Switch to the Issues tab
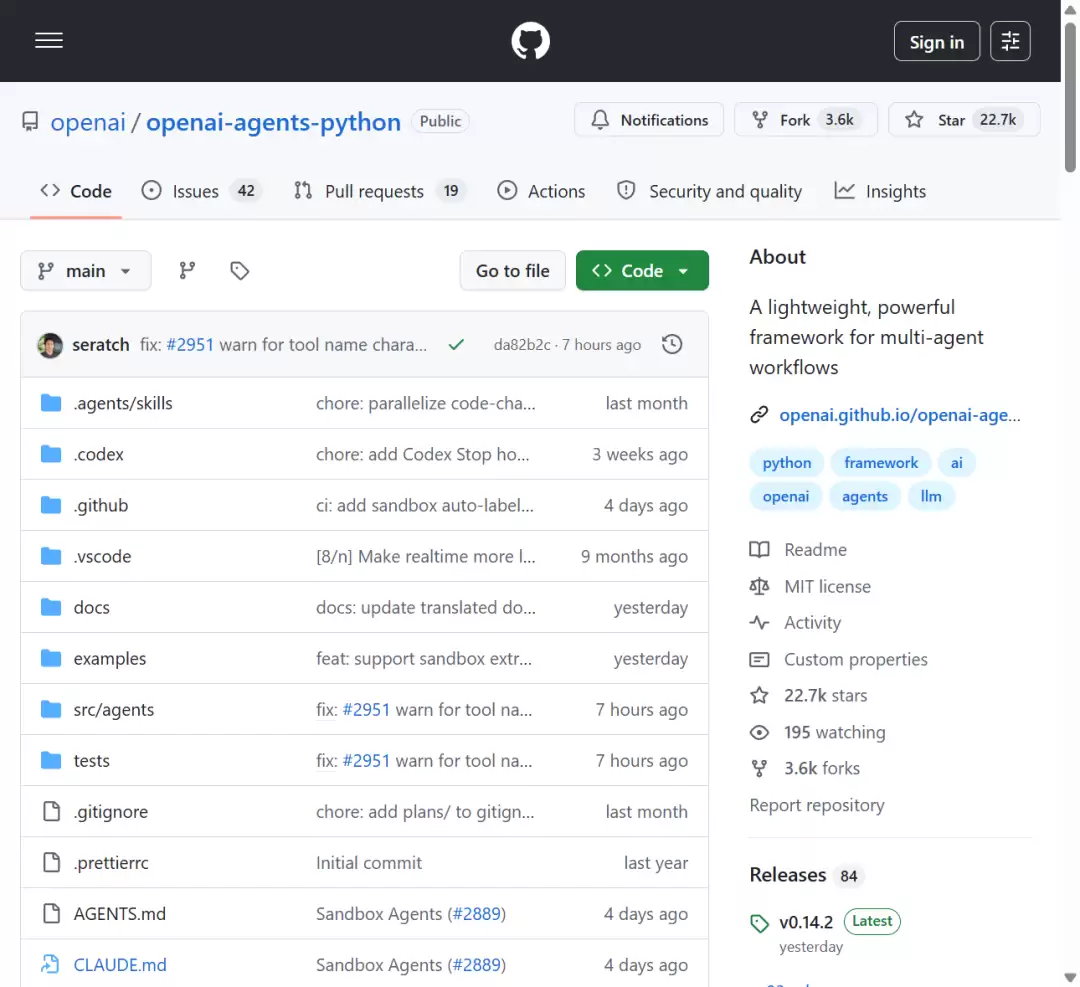 tap(200, 191)
